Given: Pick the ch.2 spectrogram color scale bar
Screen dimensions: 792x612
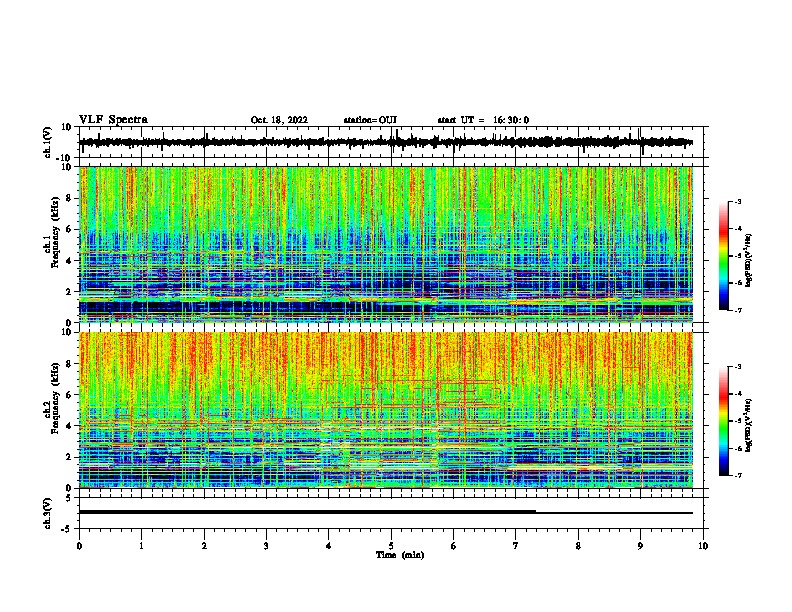Looking at the screenshot, I should 724,421.
